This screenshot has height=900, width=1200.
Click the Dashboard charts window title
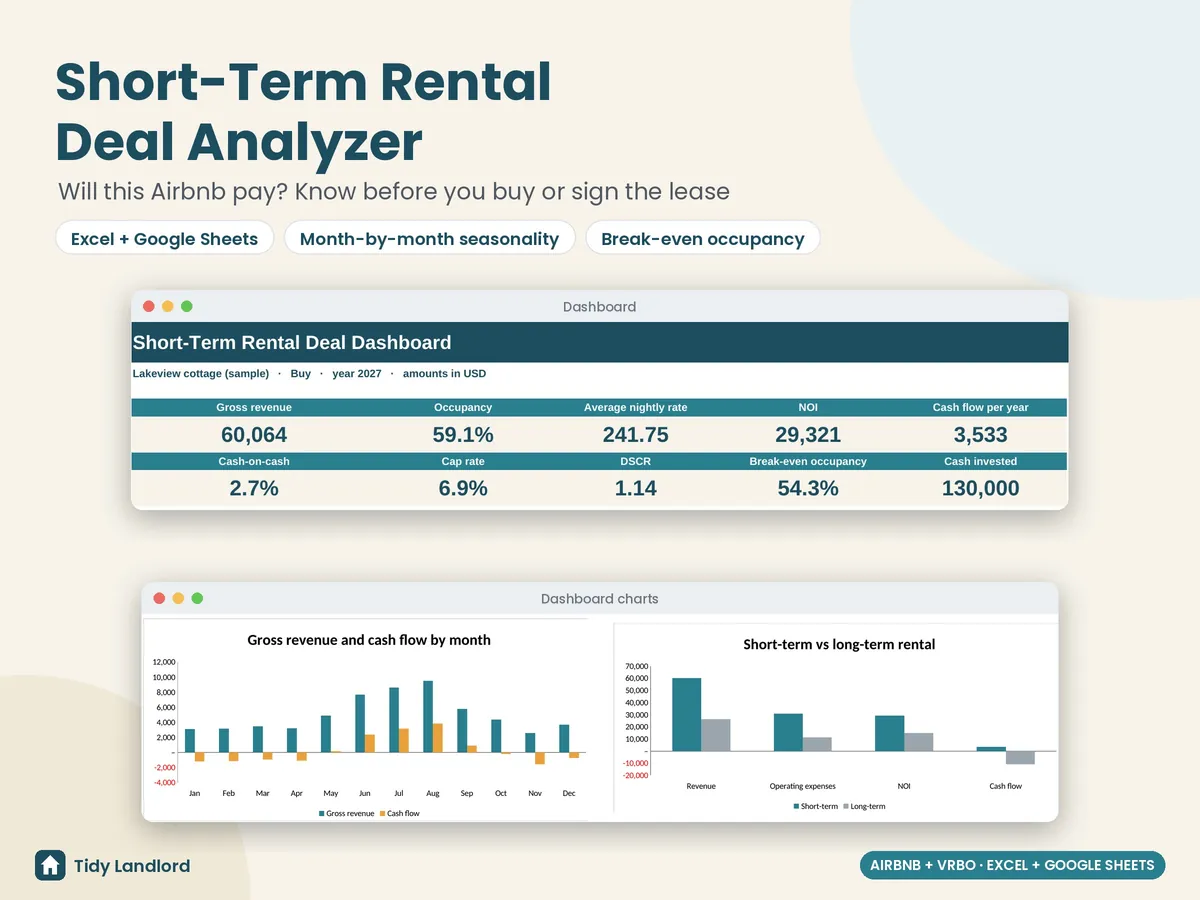tap(599, 599)
